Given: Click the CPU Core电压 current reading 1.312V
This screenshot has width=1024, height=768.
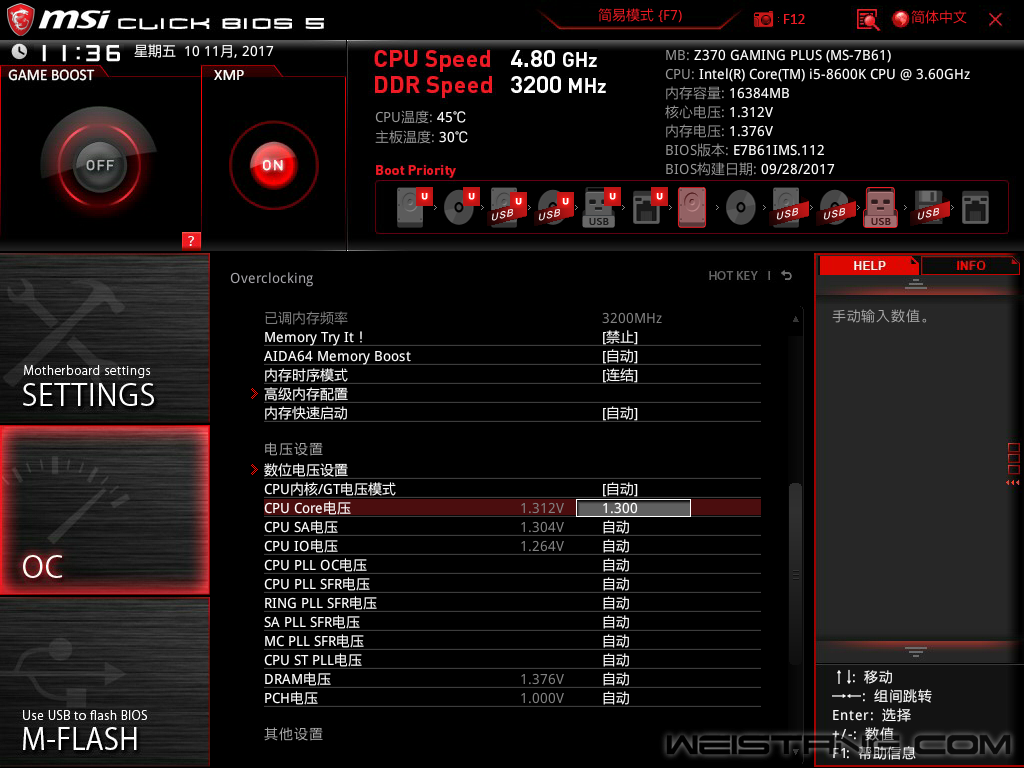Looking at the screenshot, I should [x=542, y=507].
